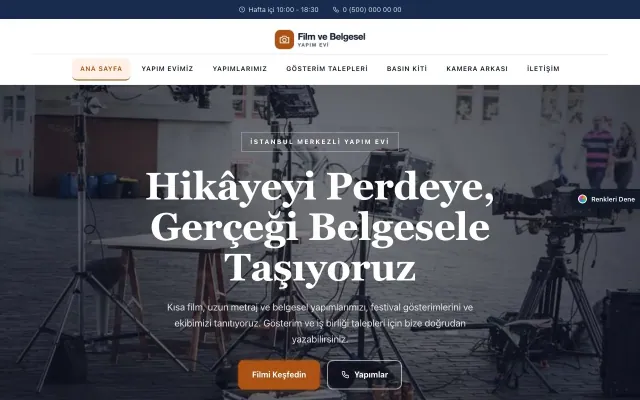
Task: Go to Ana Sayfa menu item
Action: tap(101, 69)
